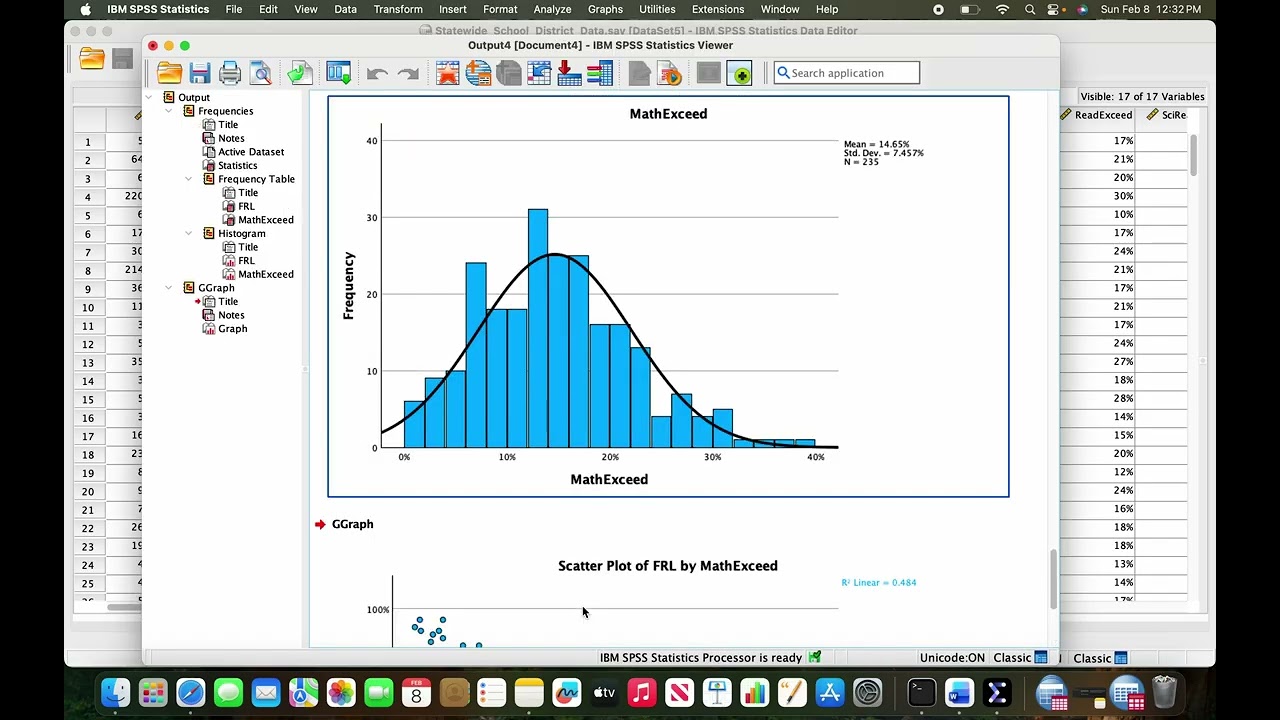Click the Classic label in viewer status bar
This screenshot has height=720, width=1280.
1012,658
